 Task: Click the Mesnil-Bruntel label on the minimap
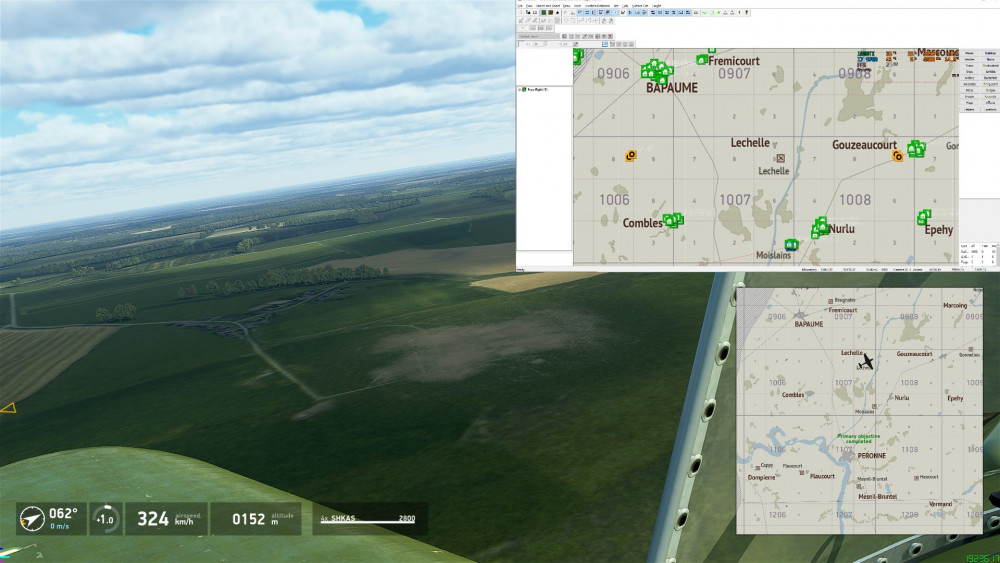coord(877,497)
